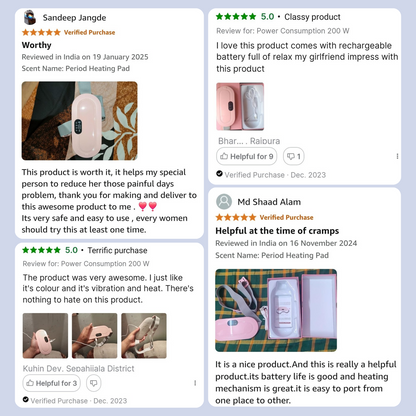Open three-dot menu on Terrific purchase review
Screen dimensions: 416x416
[195, 383]
